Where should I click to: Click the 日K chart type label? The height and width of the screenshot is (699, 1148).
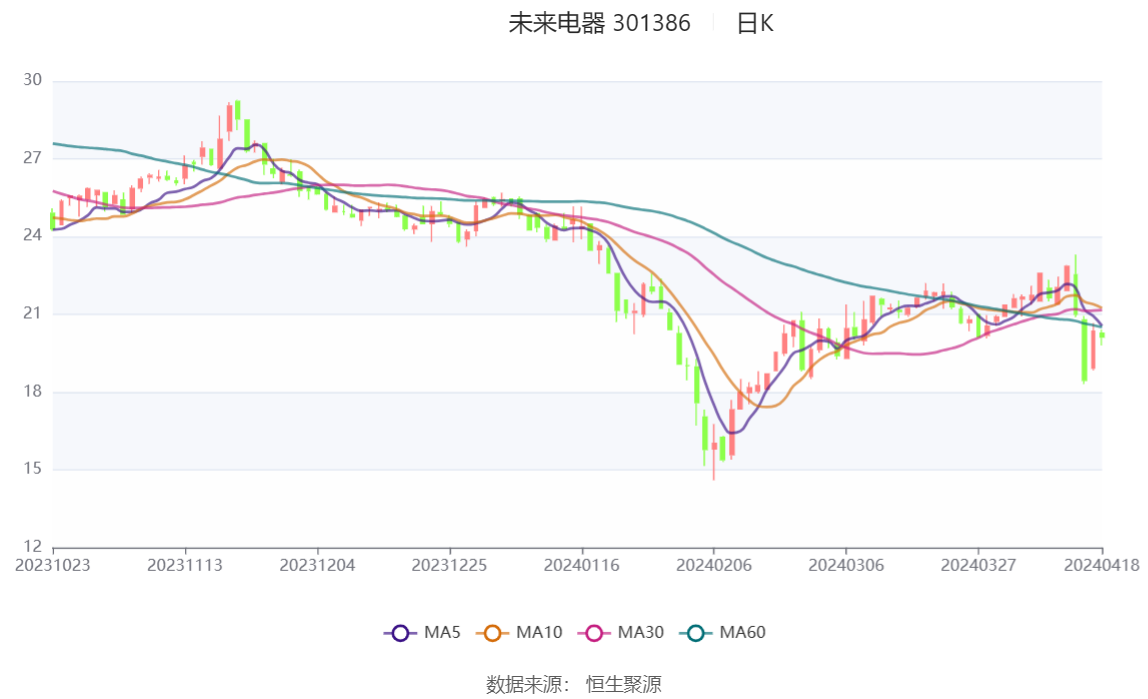pos(755,23)
